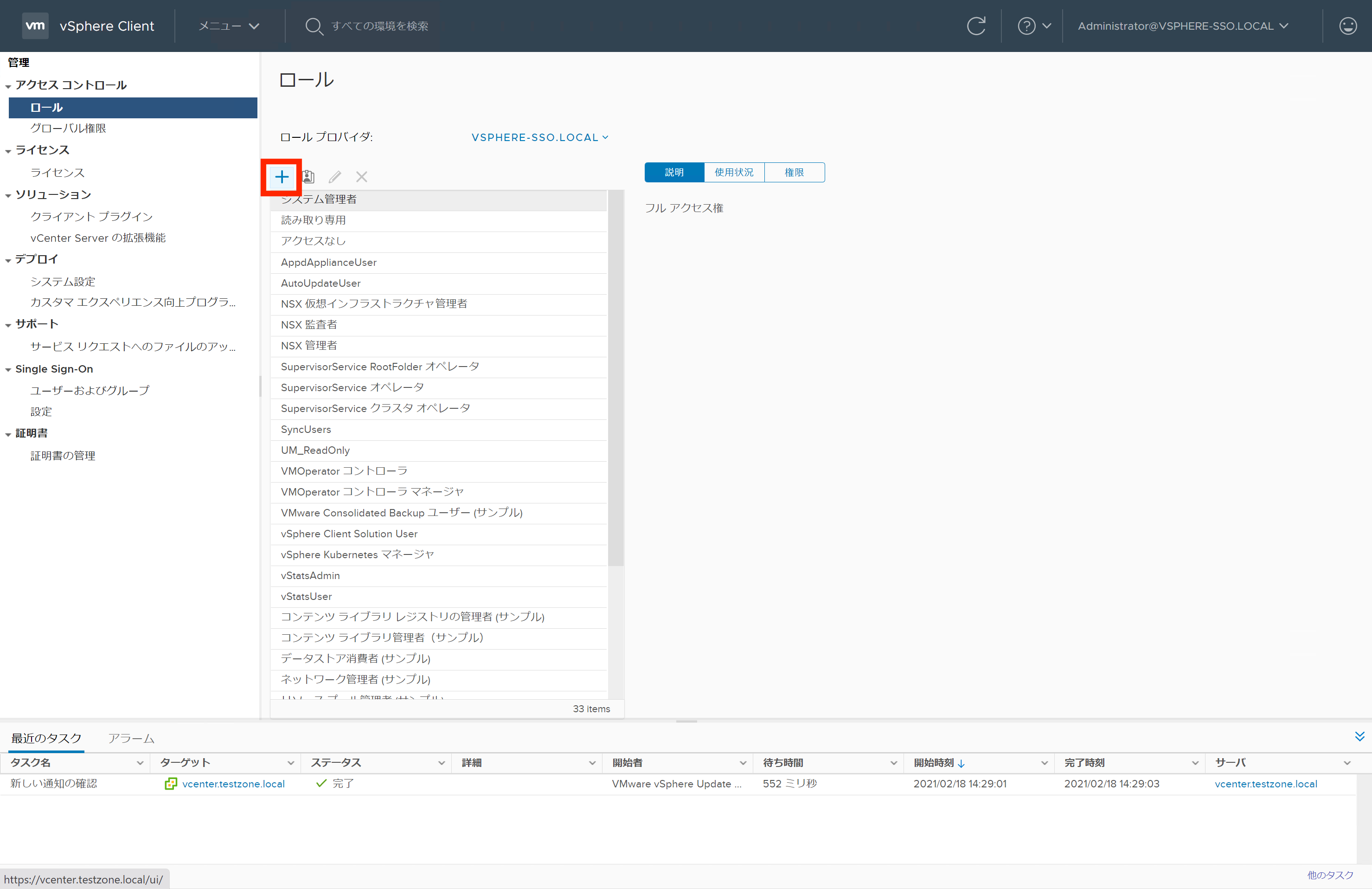
Task: Select the AppdApplianceUser role
Action: pos(439,262)
